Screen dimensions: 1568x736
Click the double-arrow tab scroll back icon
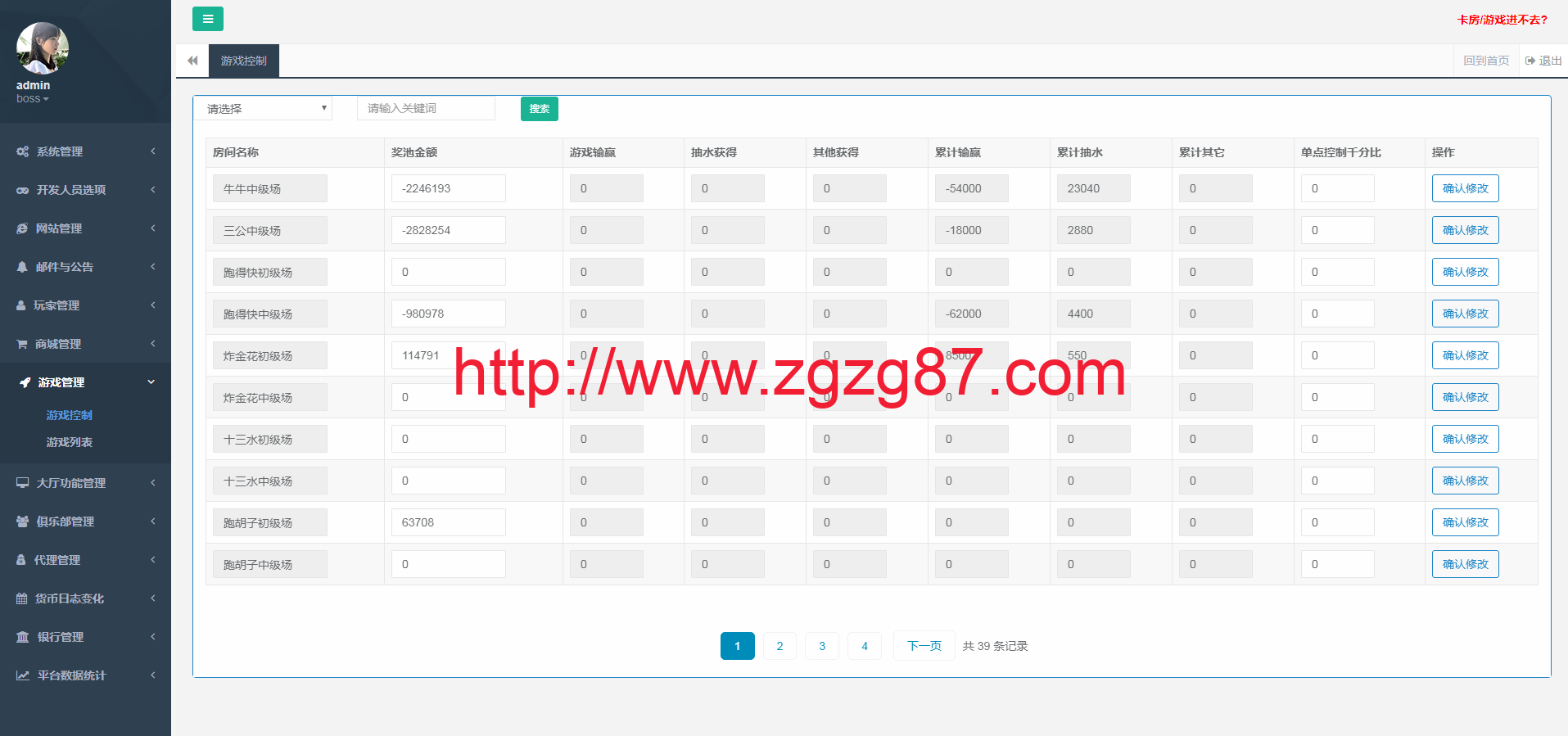192,61
